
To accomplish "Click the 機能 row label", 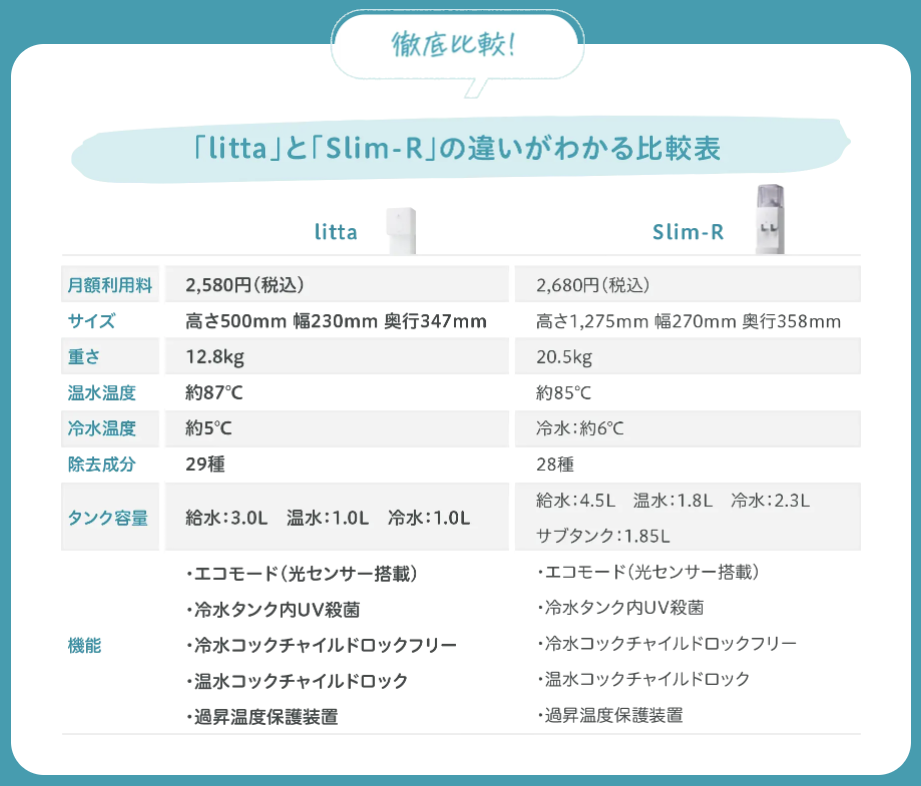I will [84, 645].
